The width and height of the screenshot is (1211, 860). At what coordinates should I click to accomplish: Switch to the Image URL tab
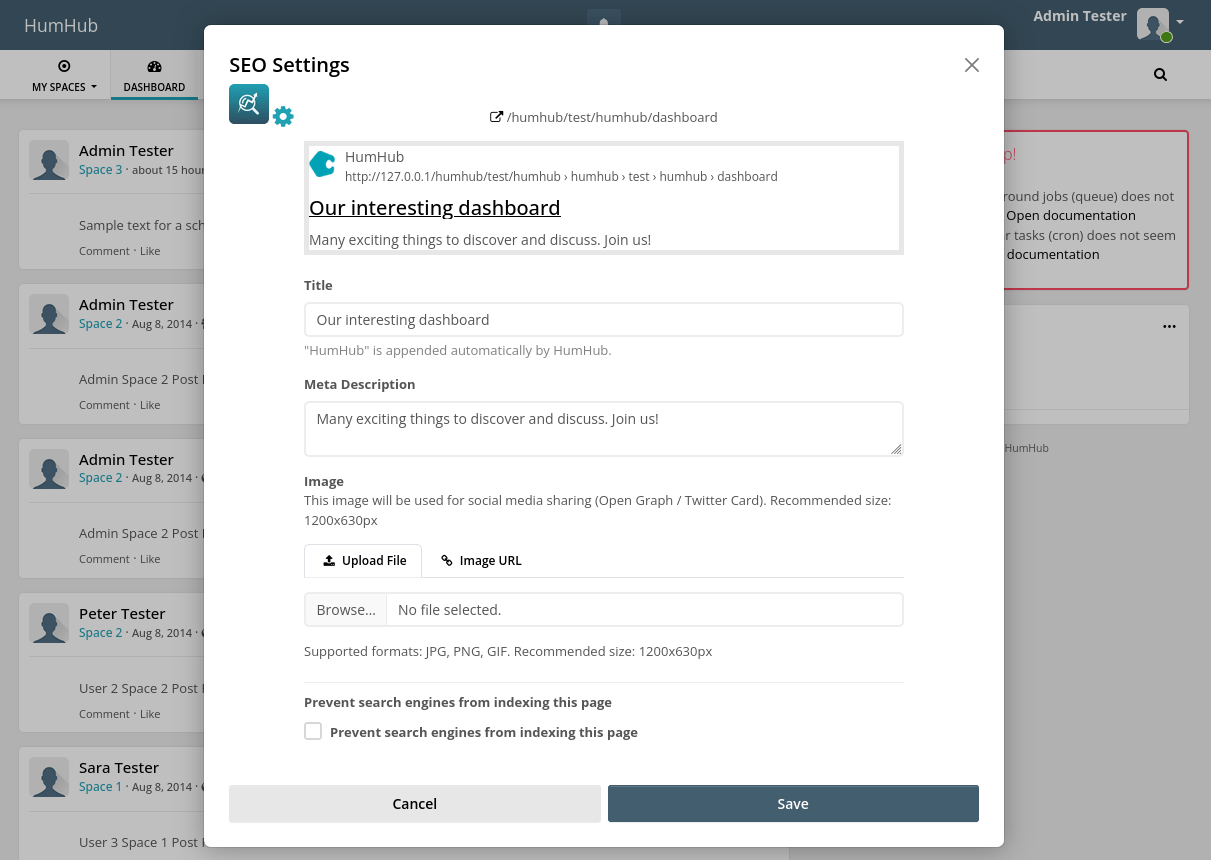pyautogui.click(x=481, y=561)
